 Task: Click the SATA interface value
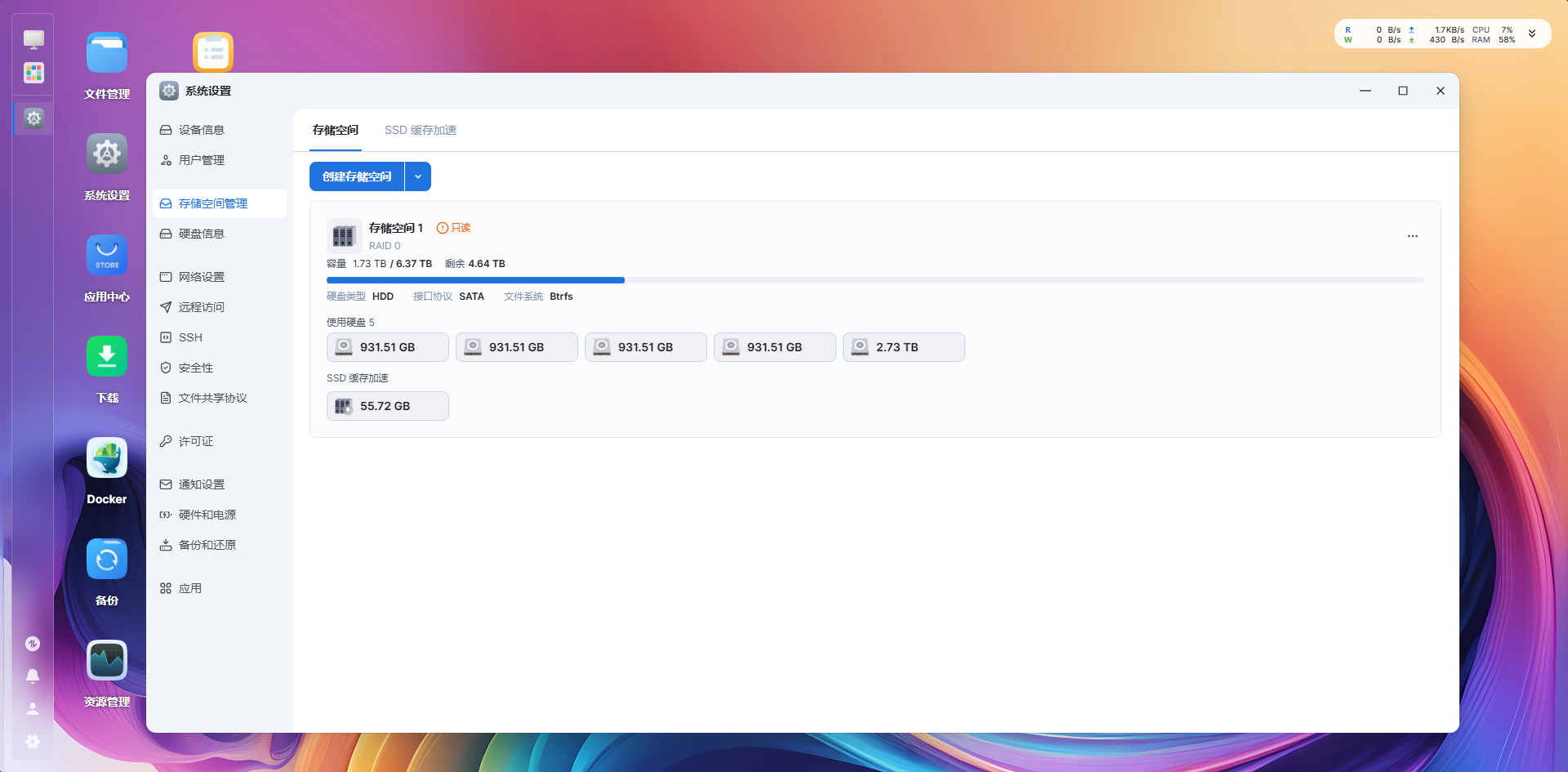pos(472,297)
